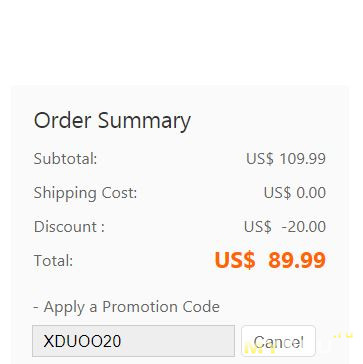363x364 pixels.
Task: Focus the promotion code field containing XDUOO20
Action: tap(133, 341)
